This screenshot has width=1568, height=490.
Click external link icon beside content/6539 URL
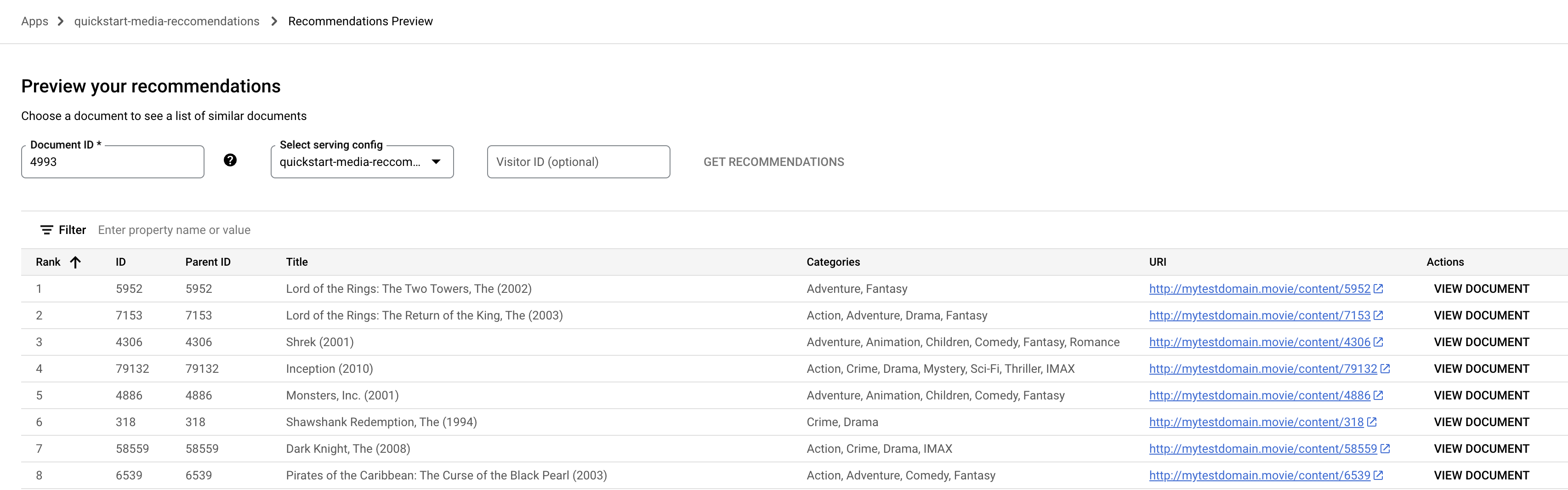coord(1379,475)
